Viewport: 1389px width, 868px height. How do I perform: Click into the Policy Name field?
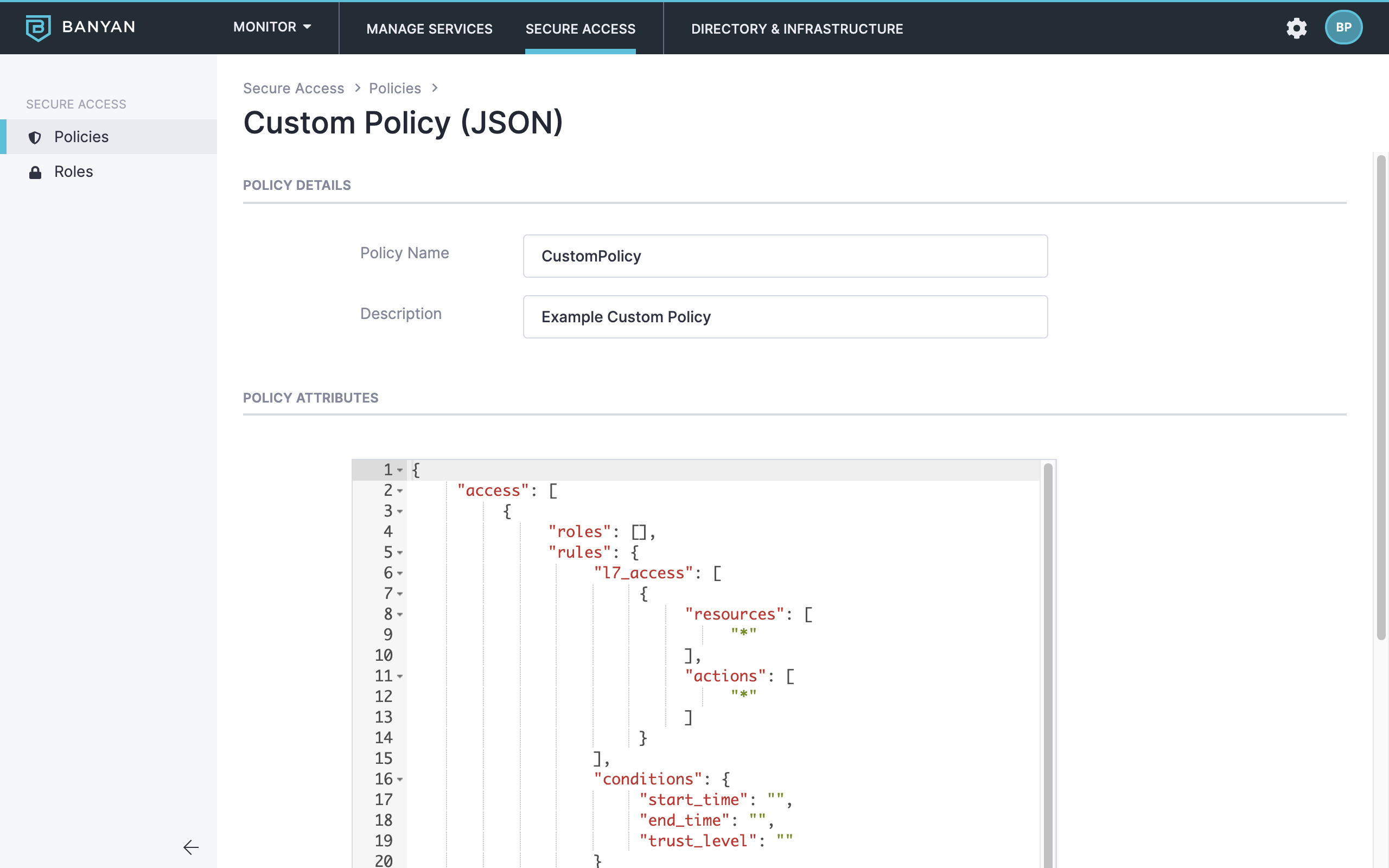(785, 256)
